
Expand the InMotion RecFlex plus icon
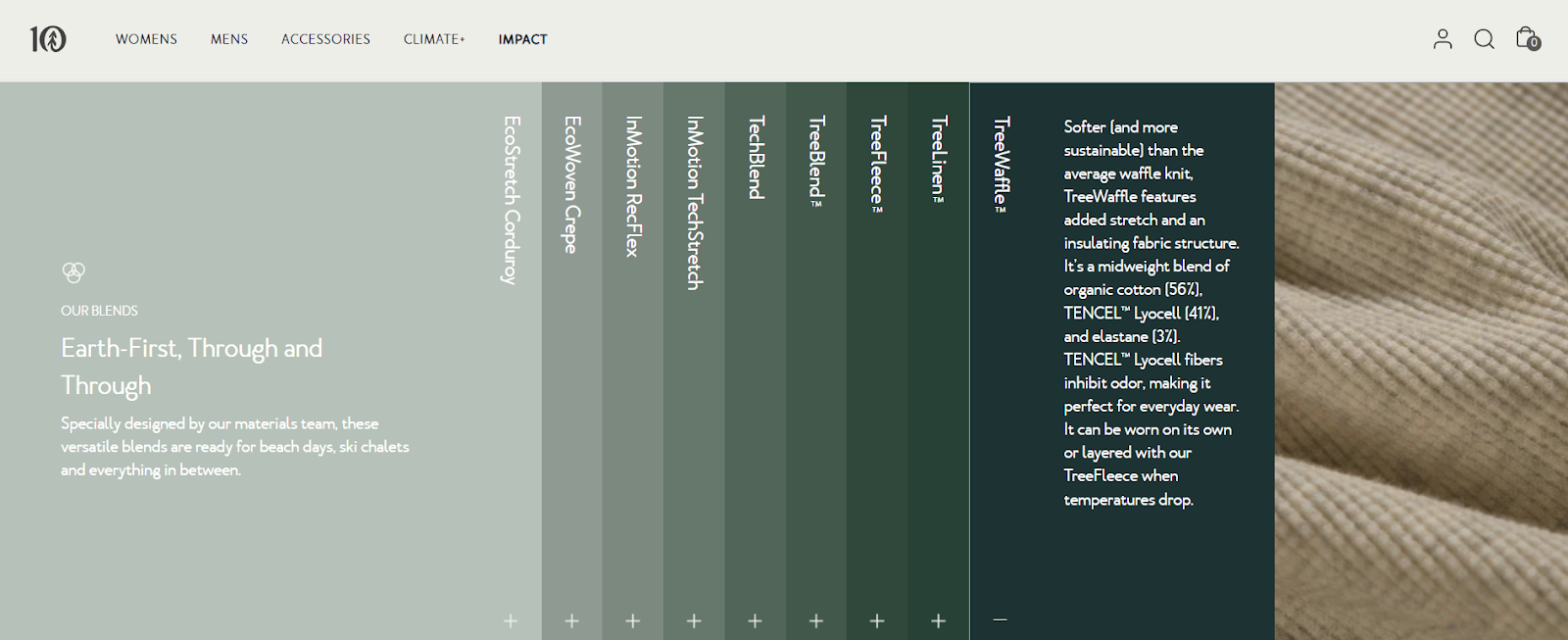coord(633,620)
